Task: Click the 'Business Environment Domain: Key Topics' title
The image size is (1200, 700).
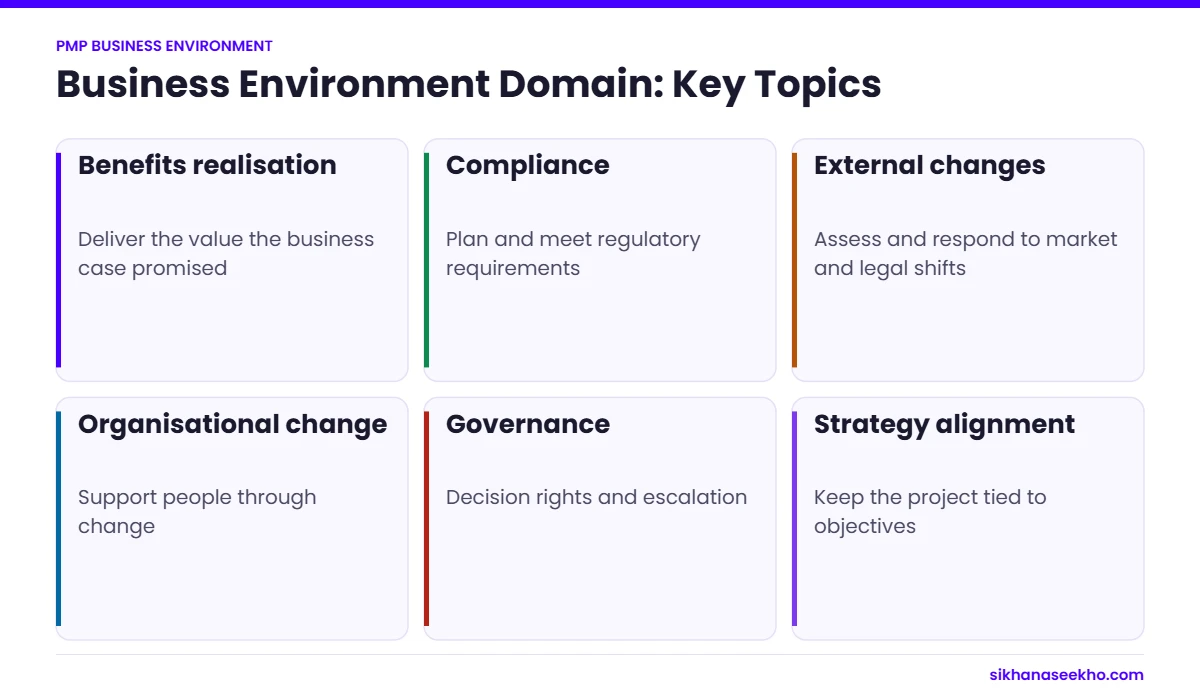Action: pyautogui.click(x=469, y=84)
